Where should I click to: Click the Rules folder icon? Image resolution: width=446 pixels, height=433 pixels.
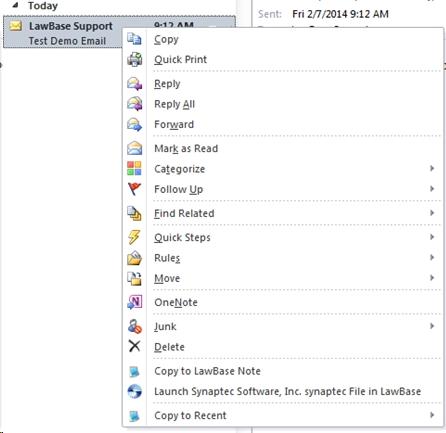click(x=134, y=258)
